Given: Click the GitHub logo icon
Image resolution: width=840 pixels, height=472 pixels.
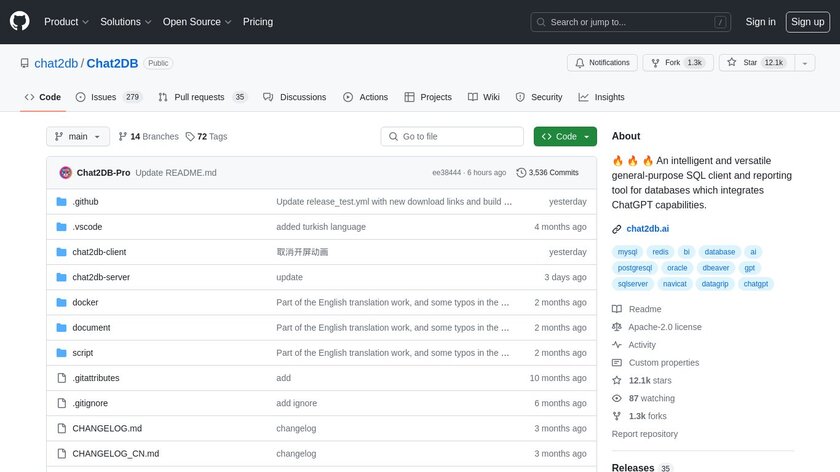Looking at the screenshot, I should coord(20,21).
